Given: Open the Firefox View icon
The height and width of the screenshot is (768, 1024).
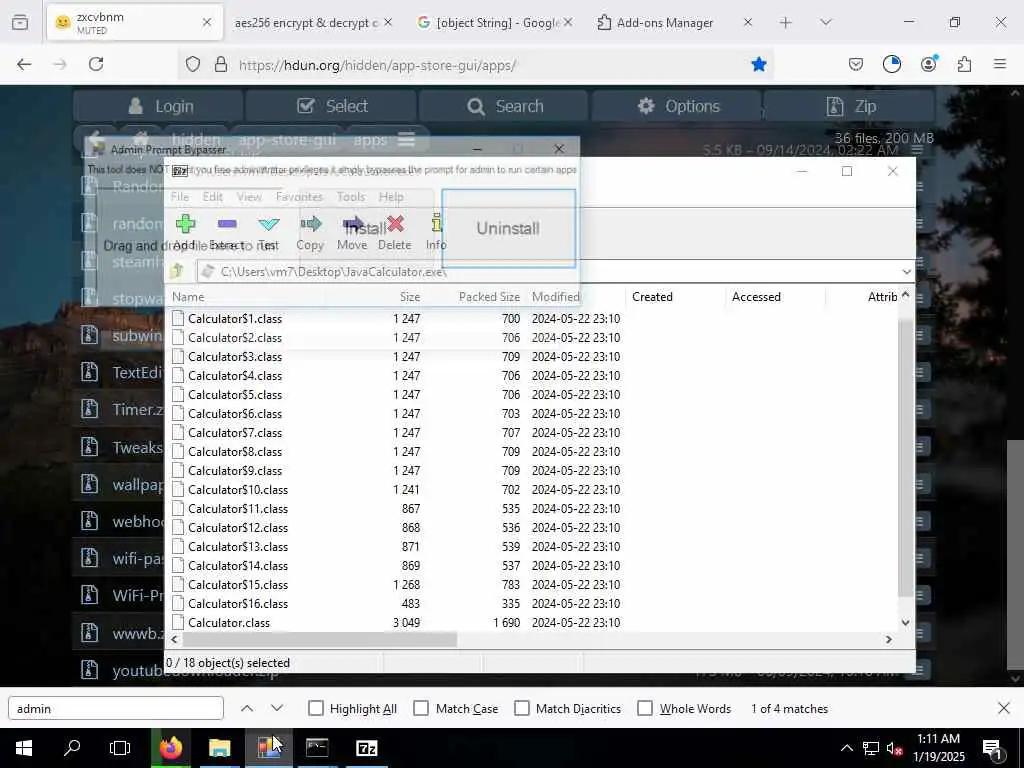Looking at the screenshot, I should coord(20,22).
